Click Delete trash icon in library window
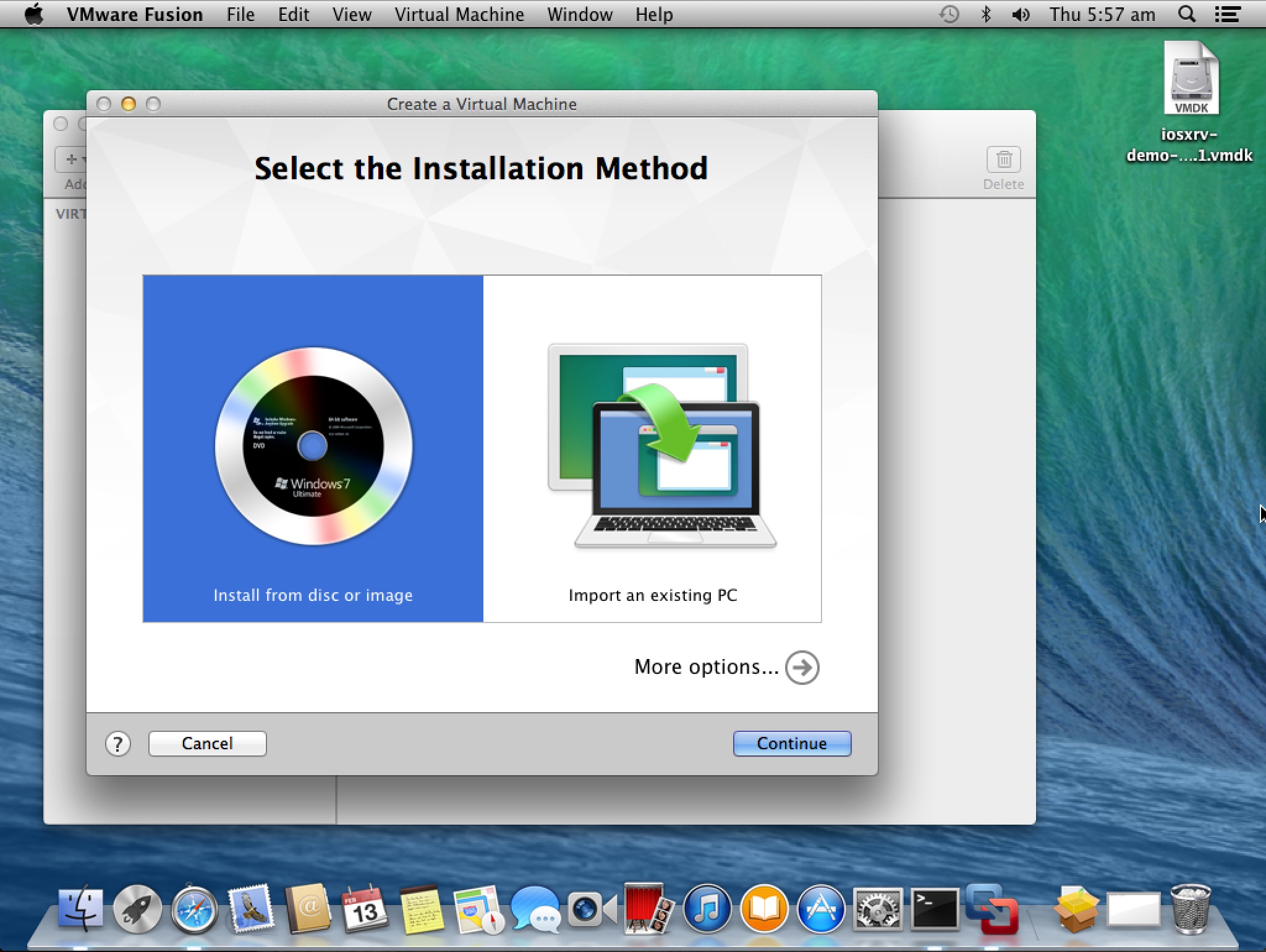Image resolution: width=1266 pixels, height=952 pixels. click(x=1003, y=160)
